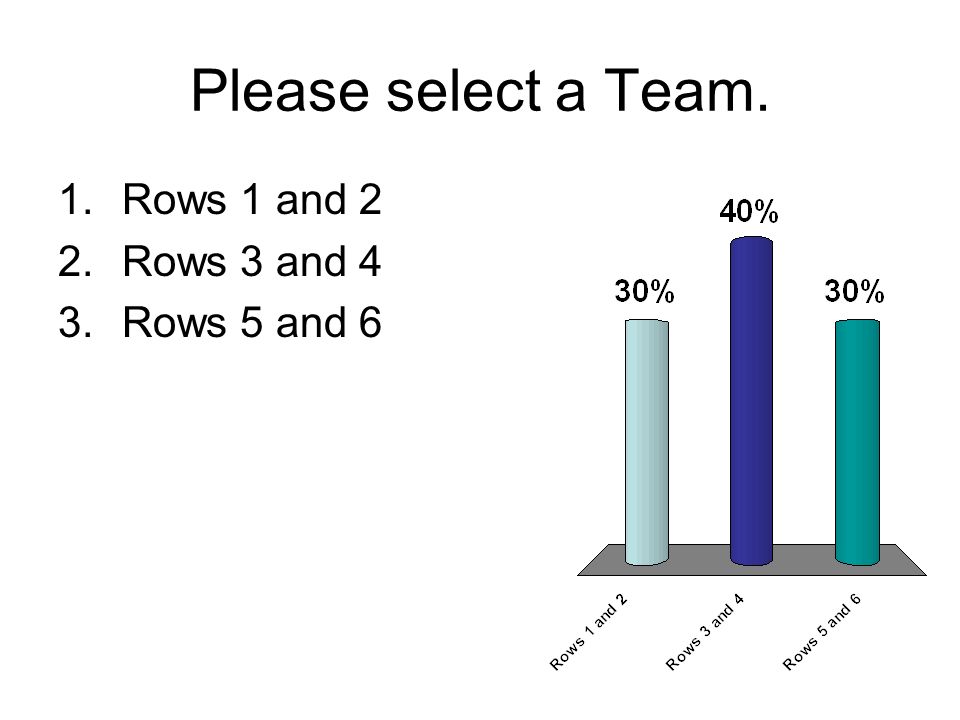Image resolution: width=960 pixels, height=720 pixels.
Task: Click list number 3 in the answer list
Action: (x=75, y=322)
